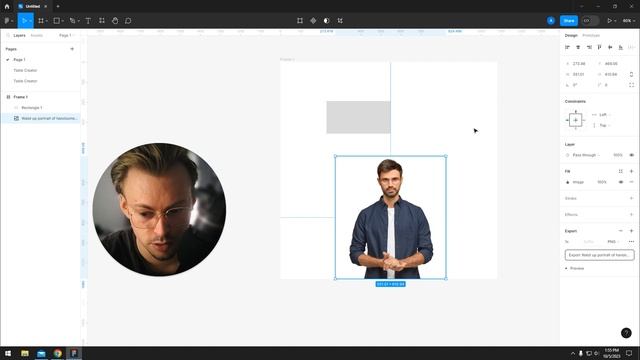The width and height of the screenshot is (640, 360).
Task: Click the search icon in Layers panel
Action: (x=8, y=36)
